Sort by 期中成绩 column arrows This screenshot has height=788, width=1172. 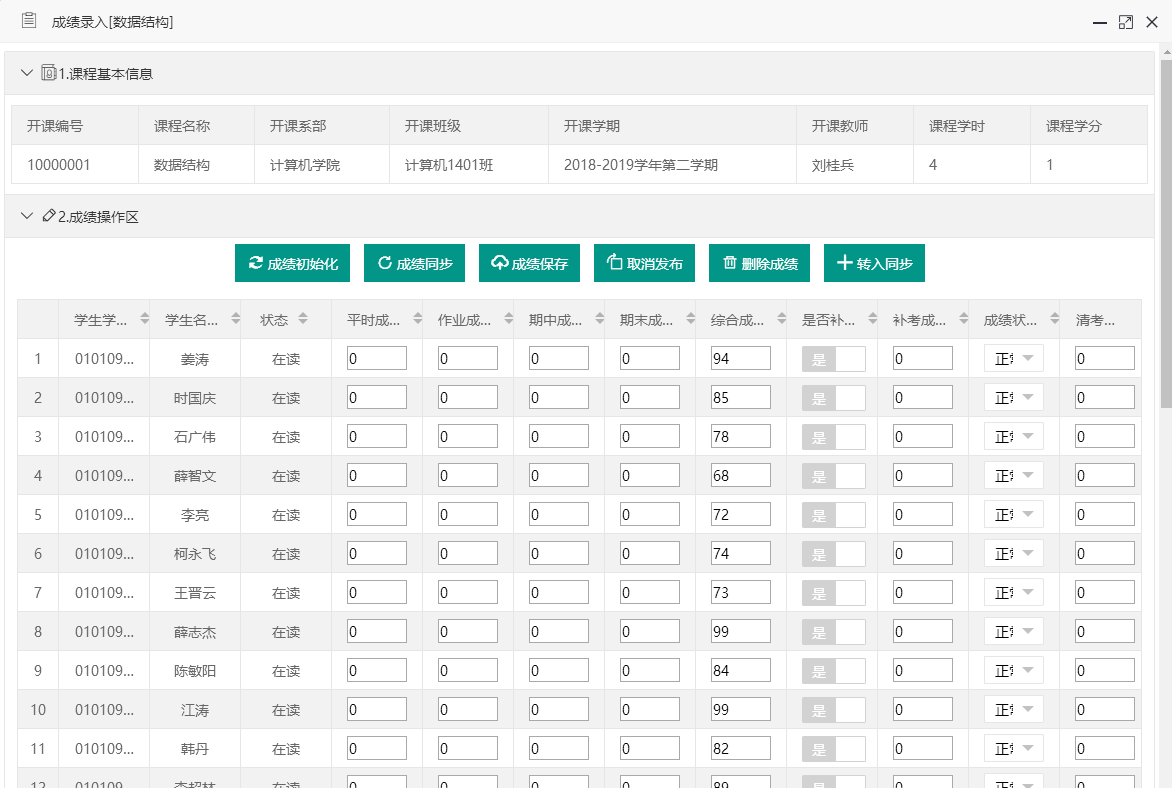coord(599,319)
